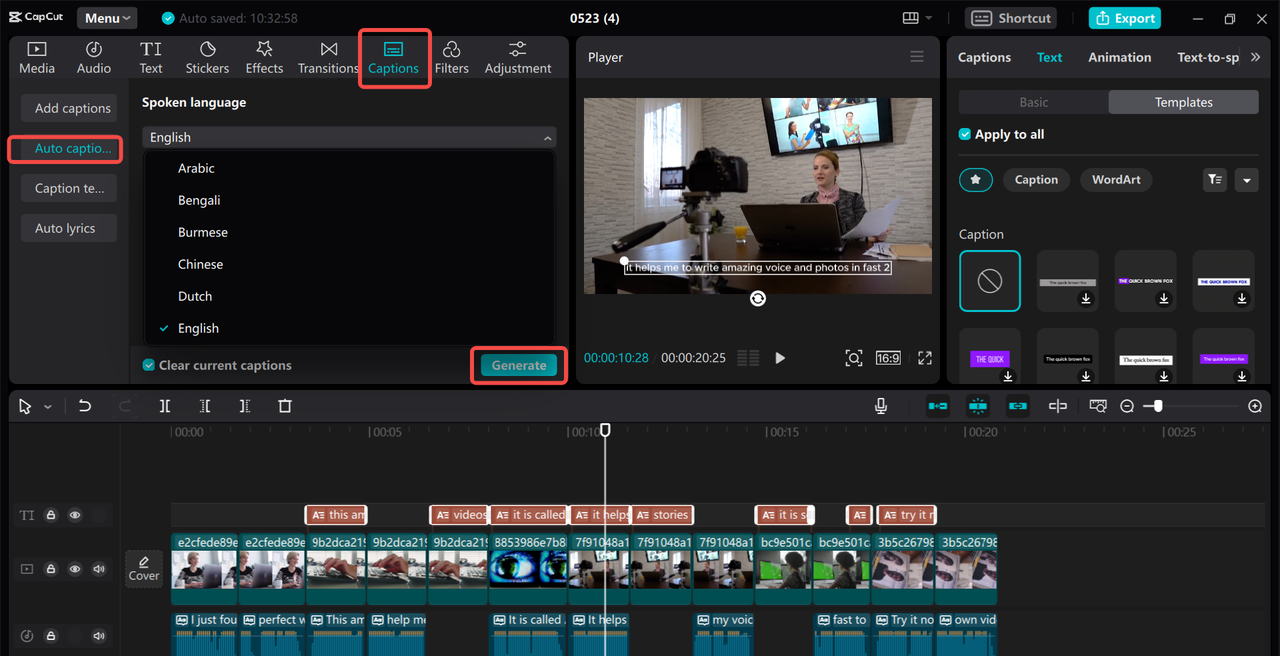Expand the template filter dropdown arrow
The height and width of the screenshot is (656, 1280).
[x=1246, y=180]
